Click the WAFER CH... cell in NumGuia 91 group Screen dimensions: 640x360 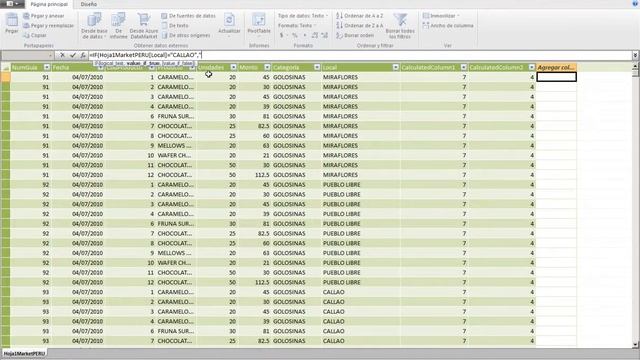pyautogui.click(x=176, y=156)
